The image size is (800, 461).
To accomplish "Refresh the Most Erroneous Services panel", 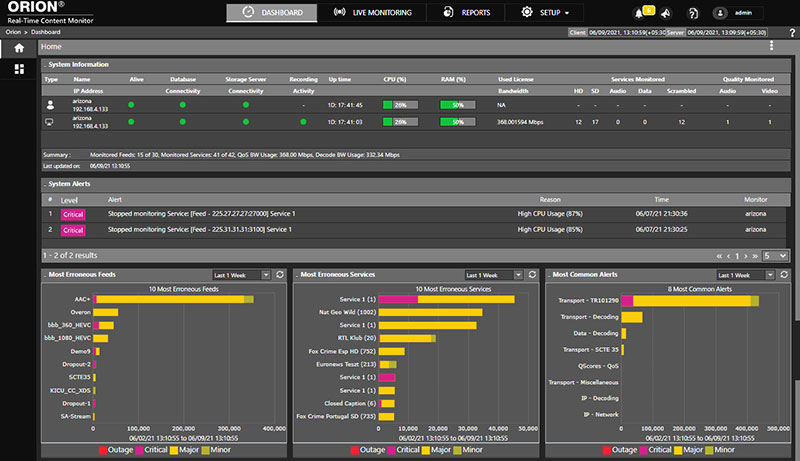I will (533, 274).
